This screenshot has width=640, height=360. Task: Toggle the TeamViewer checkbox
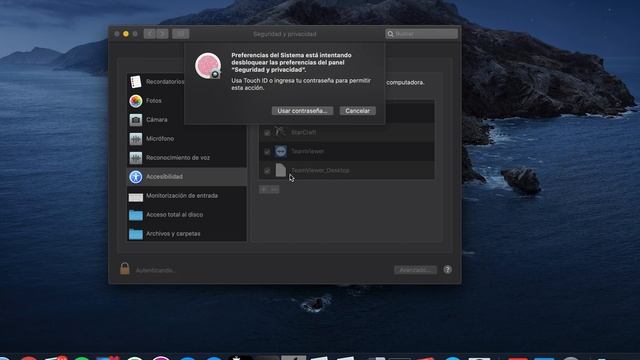pyautogui.click(x=267, y=151)
